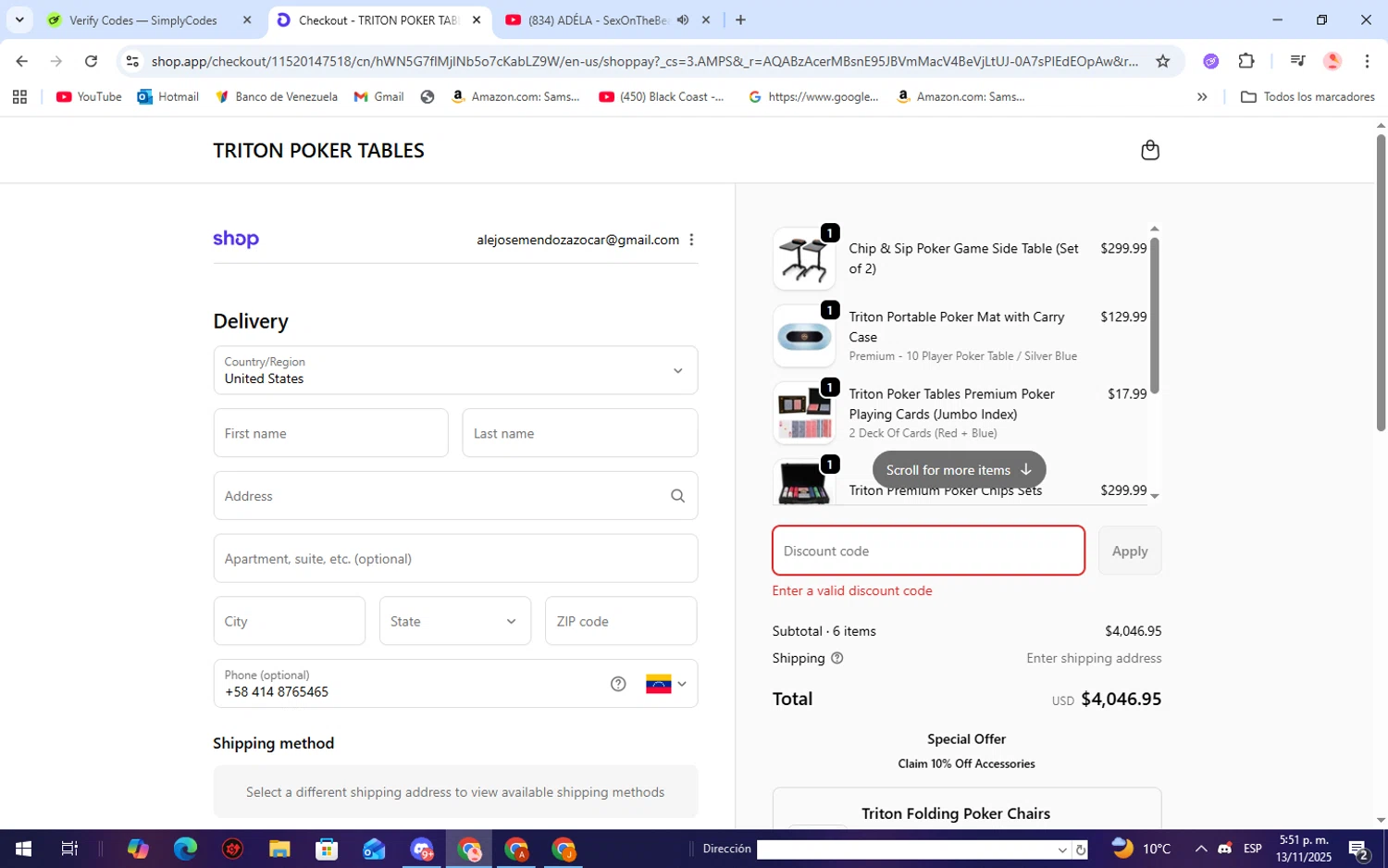Open the tab search dropdown arrow
The height and width of the screenshot is (868, 1388).
[19, 19]
